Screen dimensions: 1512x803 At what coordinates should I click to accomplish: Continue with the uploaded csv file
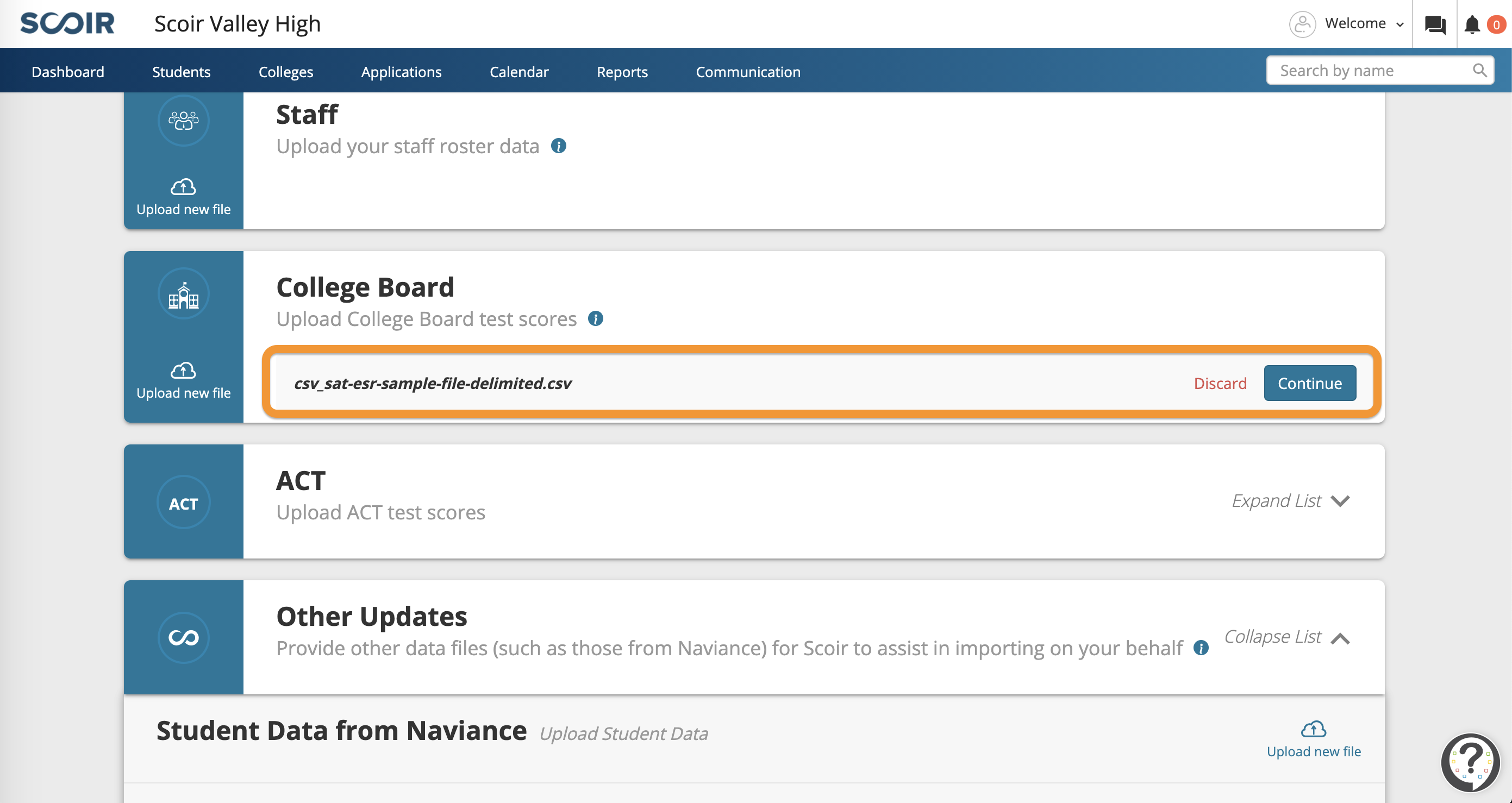1309,383
